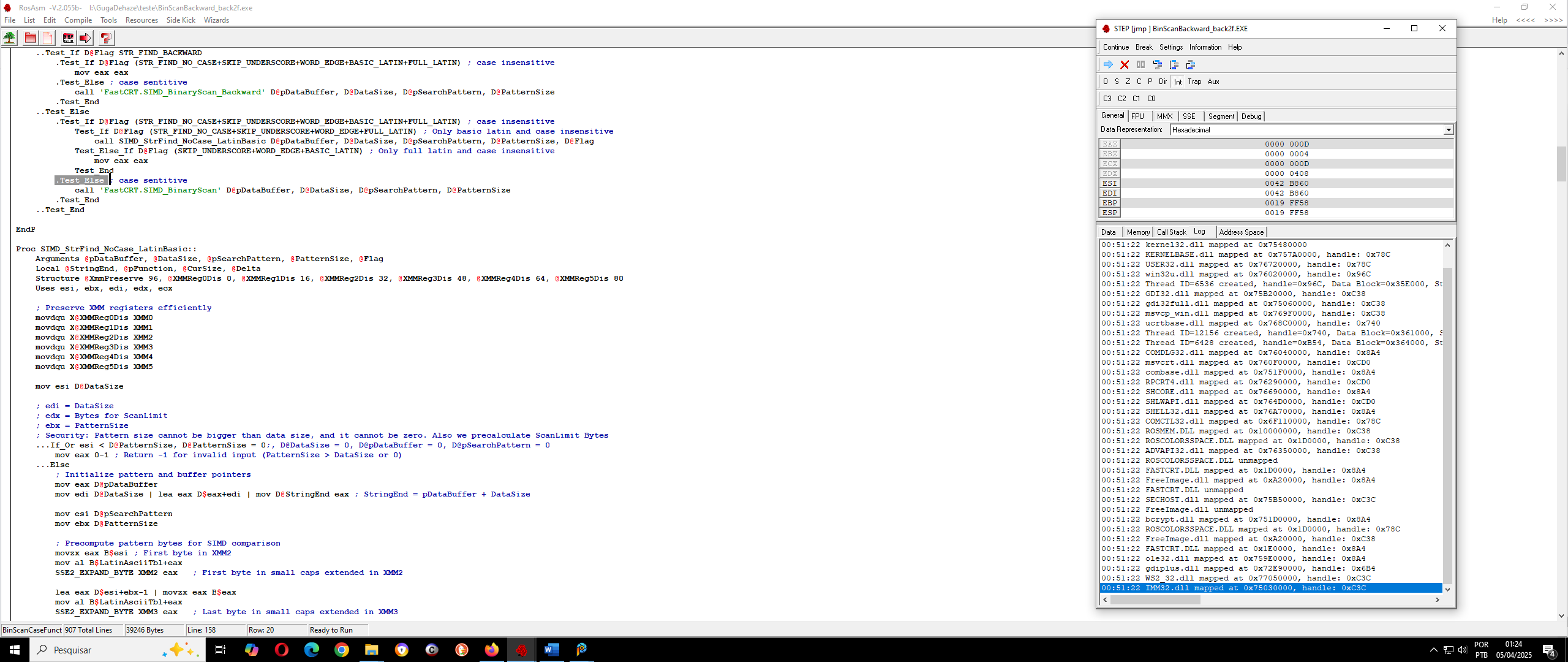Show hidden system tray icons
Image resolution: width=1568 pixels, height=662 pixels.
(x=1433, y=650)
